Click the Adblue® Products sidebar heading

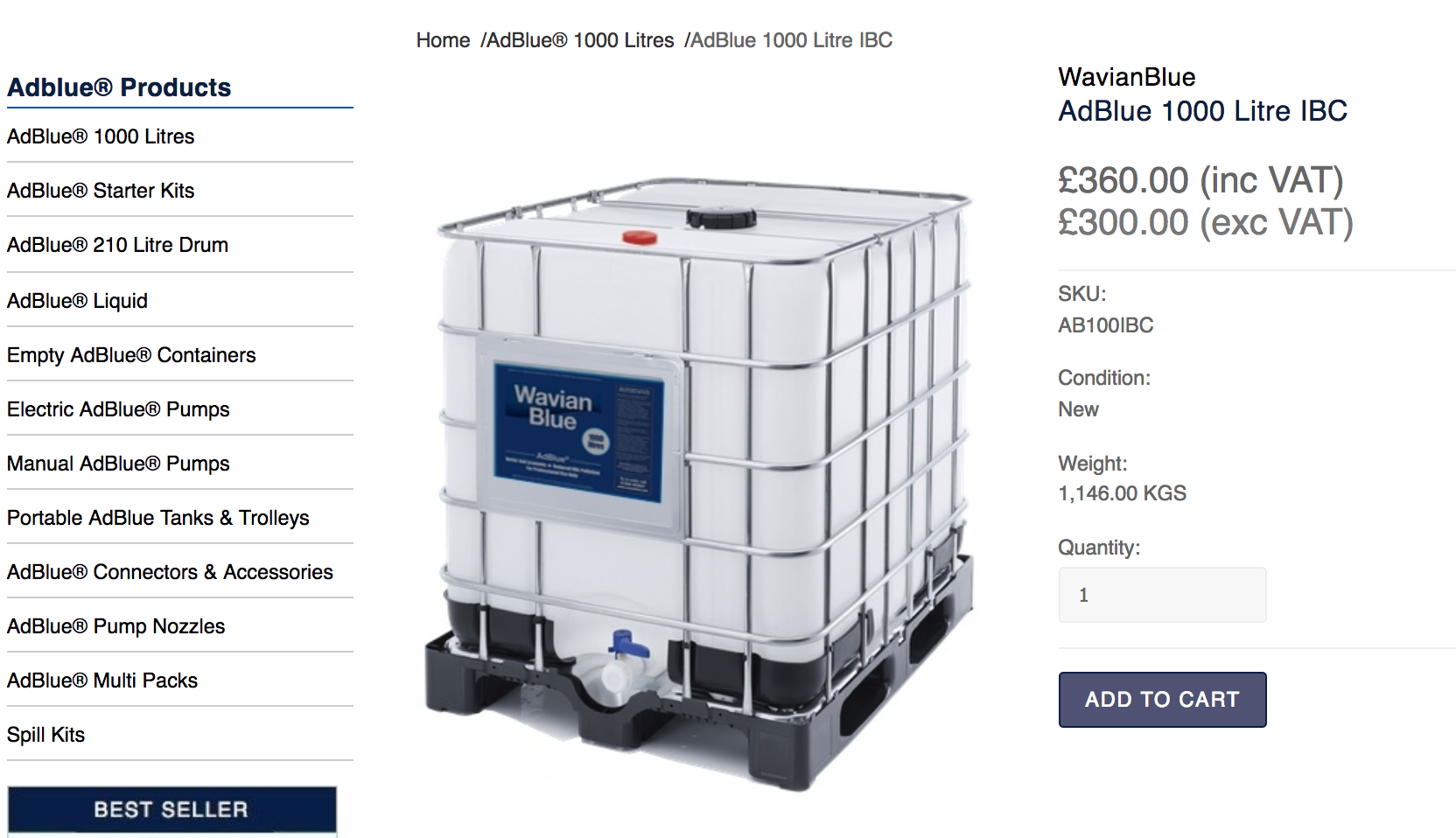pos(119,87)
